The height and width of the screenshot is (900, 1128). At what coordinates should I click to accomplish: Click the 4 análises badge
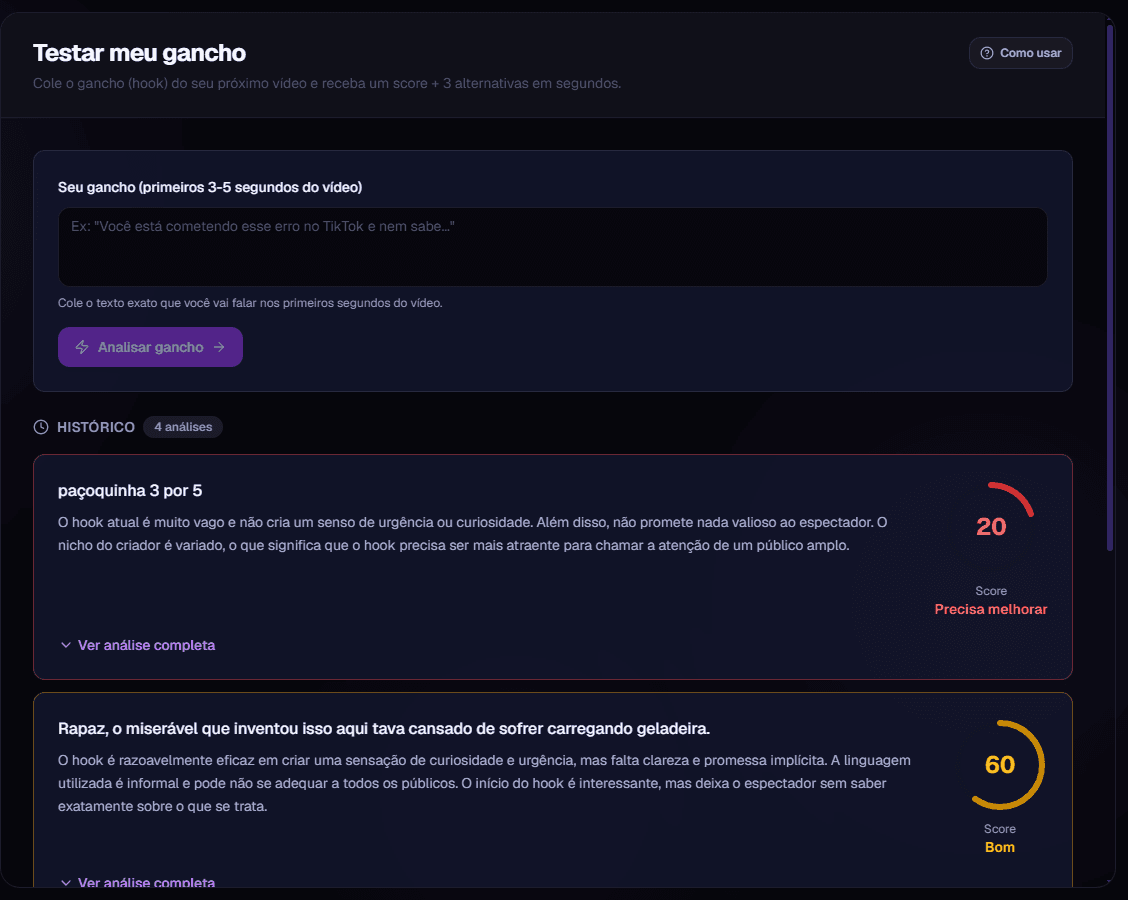coord(183,427)
